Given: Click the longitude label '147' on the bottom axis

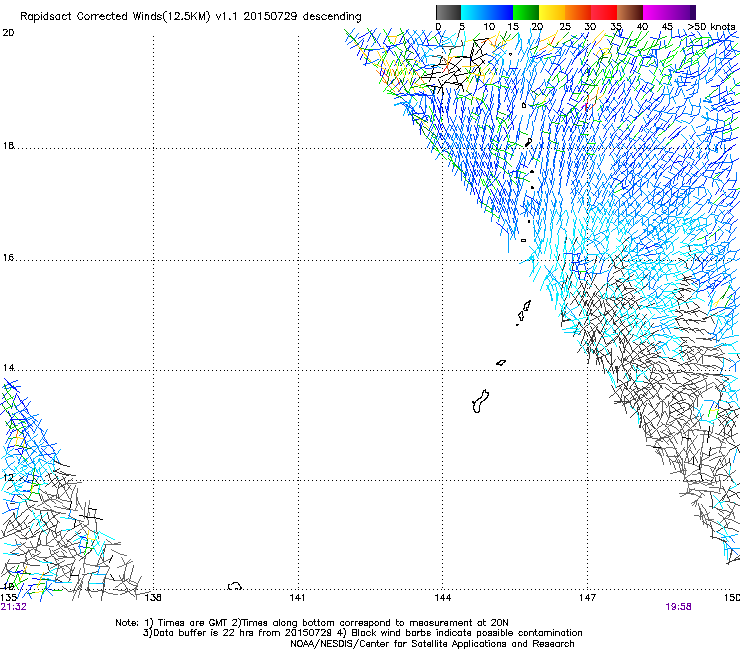Looking at the screenshot, I should (x=587, y=598).
